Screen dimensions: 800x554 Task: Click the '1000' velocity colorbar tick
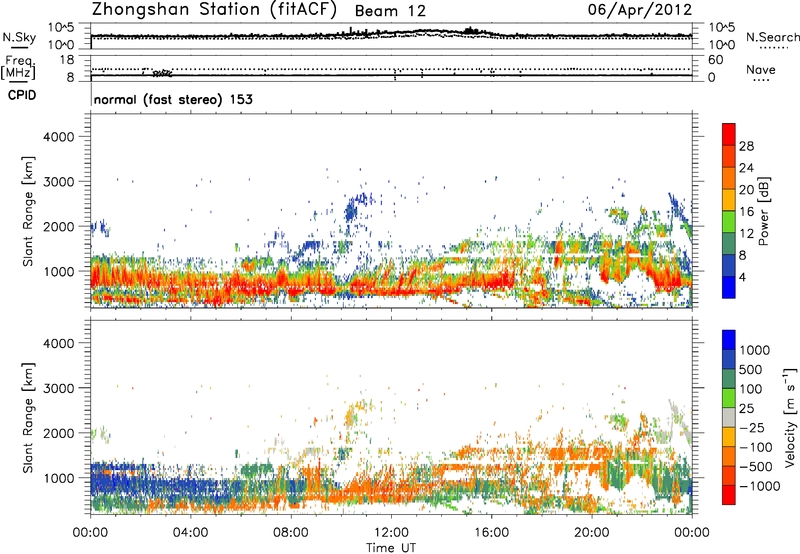[x=755, y=350]
